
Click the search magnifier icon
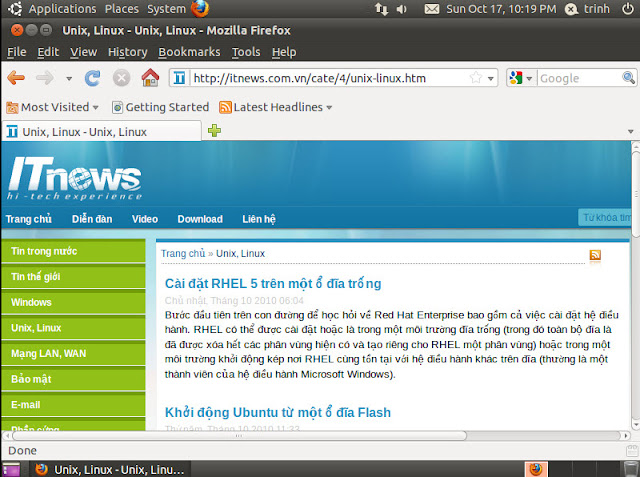(x=628, y=78)
